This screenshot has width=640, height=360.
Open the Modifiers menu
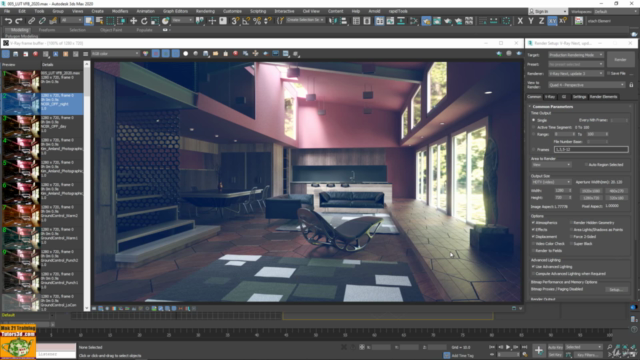point(120,11)
